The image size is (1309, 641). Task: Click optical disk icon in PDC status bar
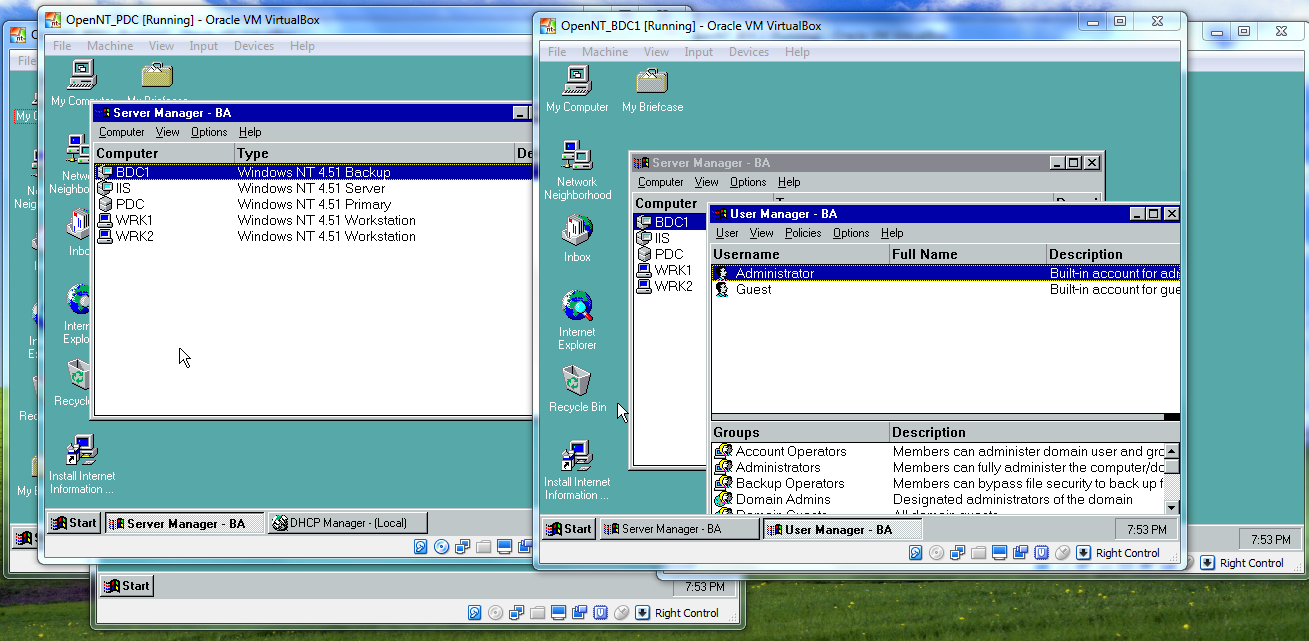pyautogui.click(x=442, y=547)
